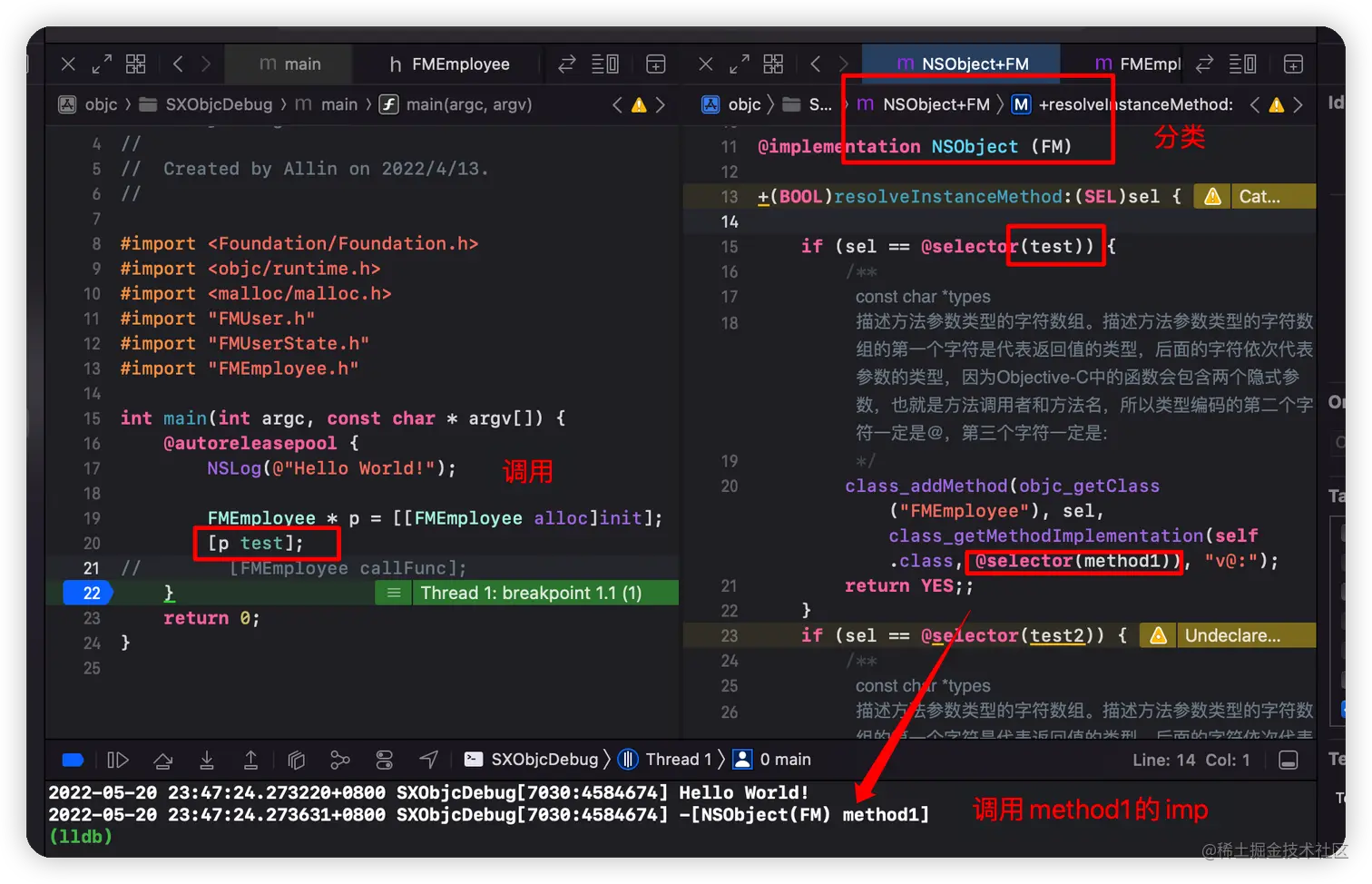Viewport: 1372px width, 884px height.
Task: Place cursor on #import "FMUser.h" line
Action: tap(218, 319)
